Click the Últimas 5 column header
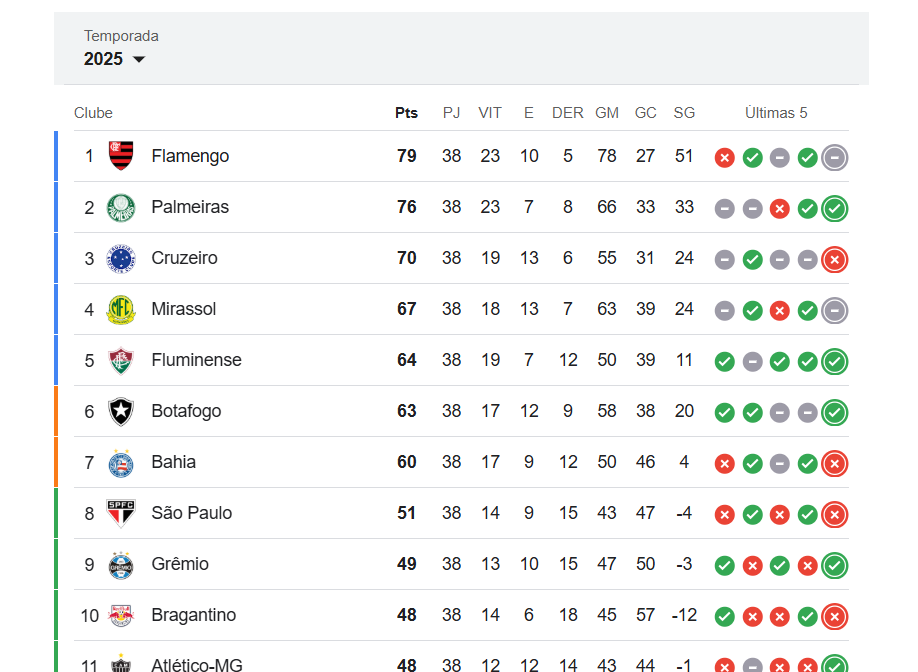Image resolution: width=918 pixels, height=672 pixels. tap(776, 113)
